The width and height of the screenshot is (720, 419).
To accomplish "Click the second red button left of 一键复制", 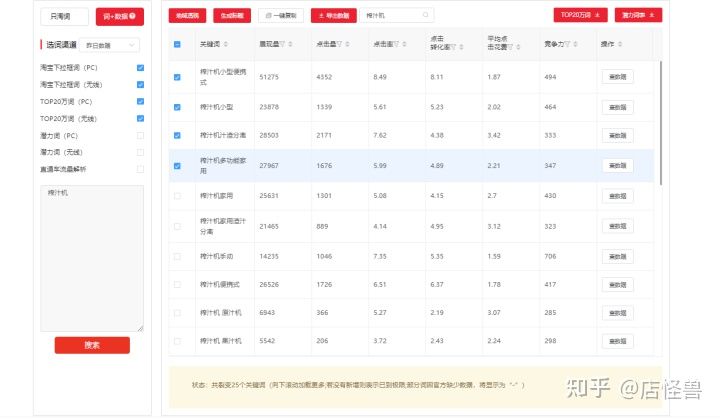I will click(232, 16).
